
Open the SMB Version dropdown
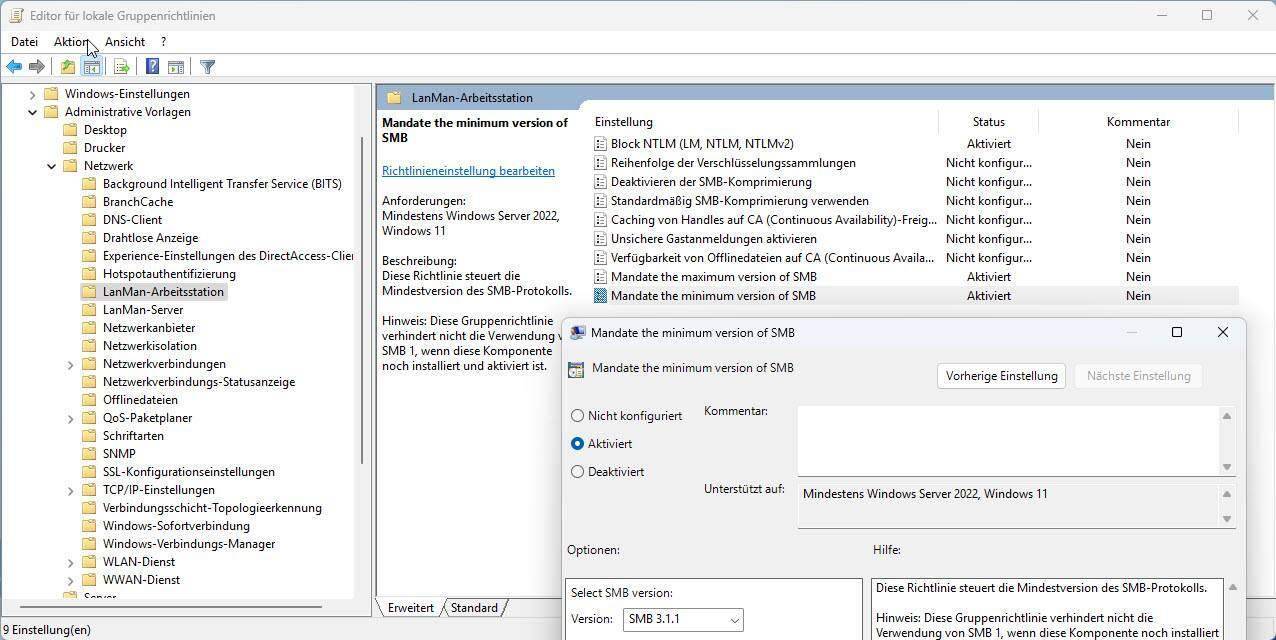(x=684, y=620)
